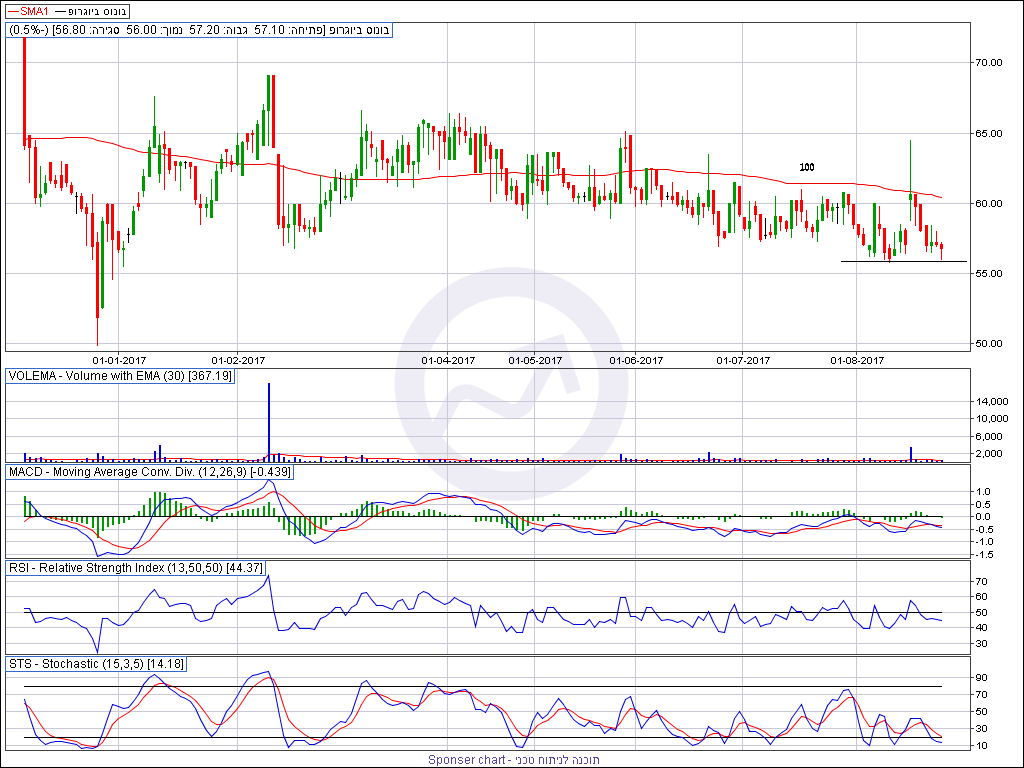Open the Sponser chart footer link
Image resolution: width=1024 pixels, height=768 pixels.
coord(513,760)
